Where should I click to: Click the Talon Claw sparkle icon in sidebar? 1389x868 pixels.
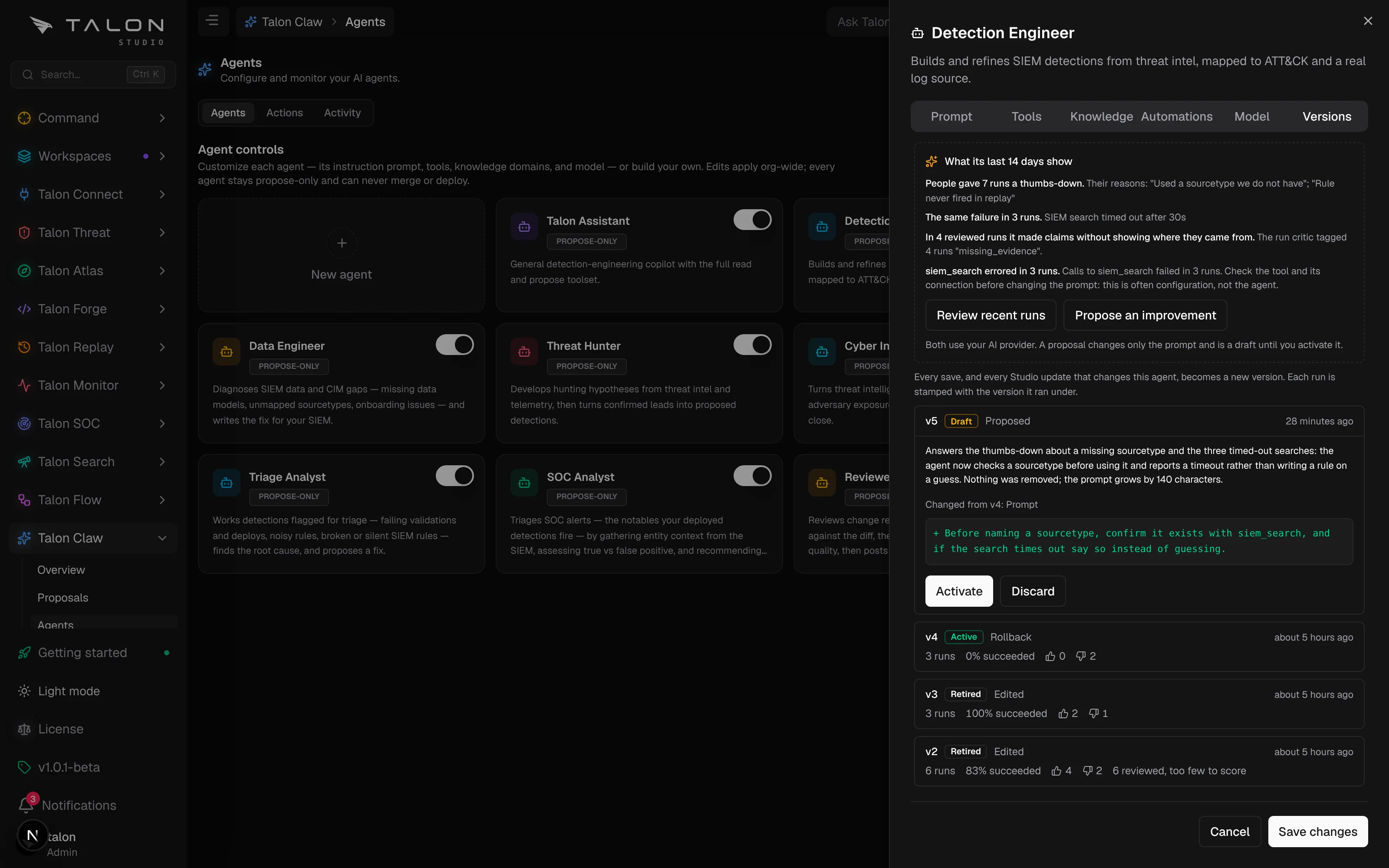click(x=24, y=538)
